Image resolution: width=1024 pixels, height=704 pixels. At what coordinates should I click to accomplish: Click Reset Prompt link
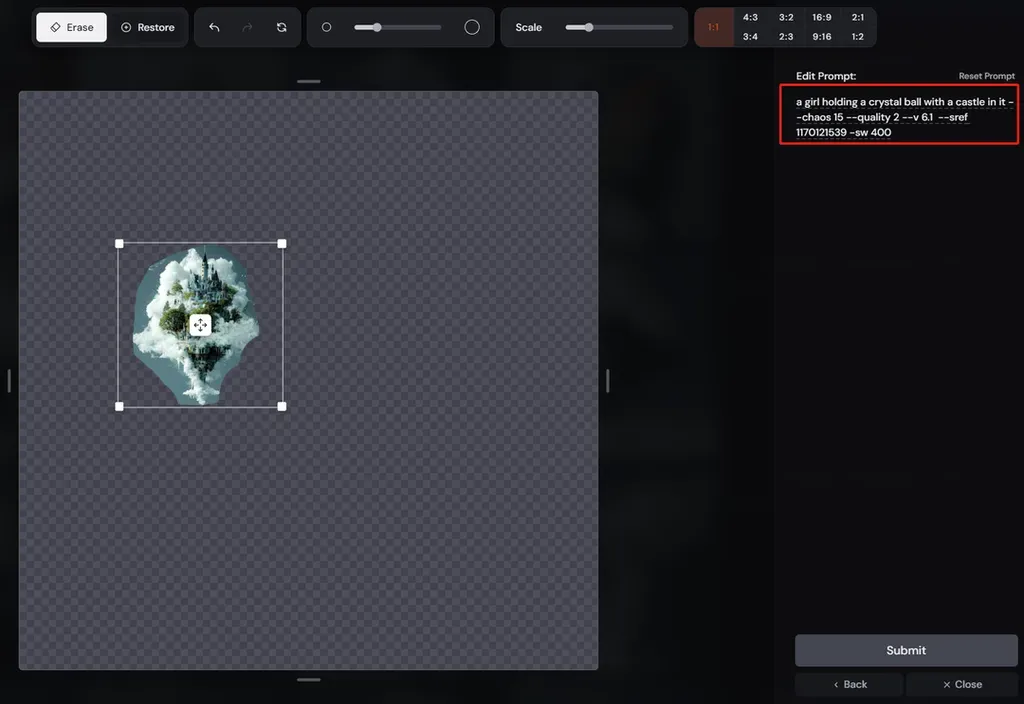click(x=986, y=76)
